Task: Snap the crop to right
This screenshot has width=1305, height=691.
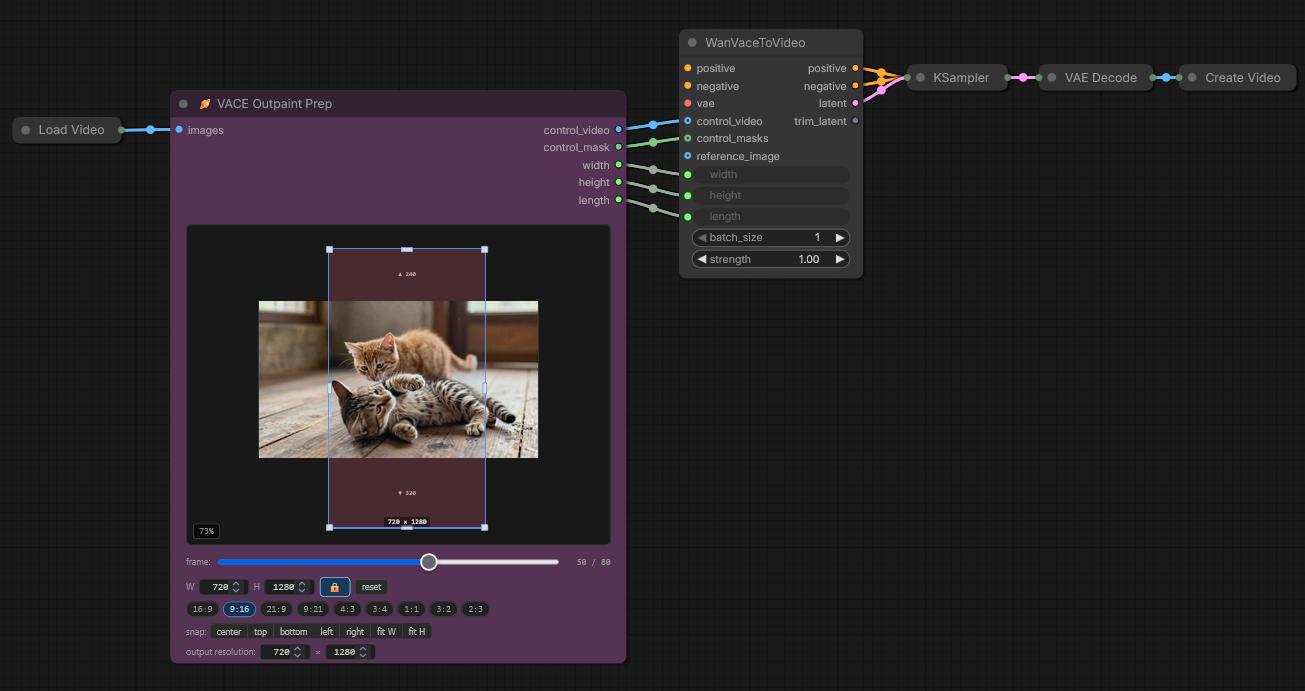Action: (x=355, y=632)
